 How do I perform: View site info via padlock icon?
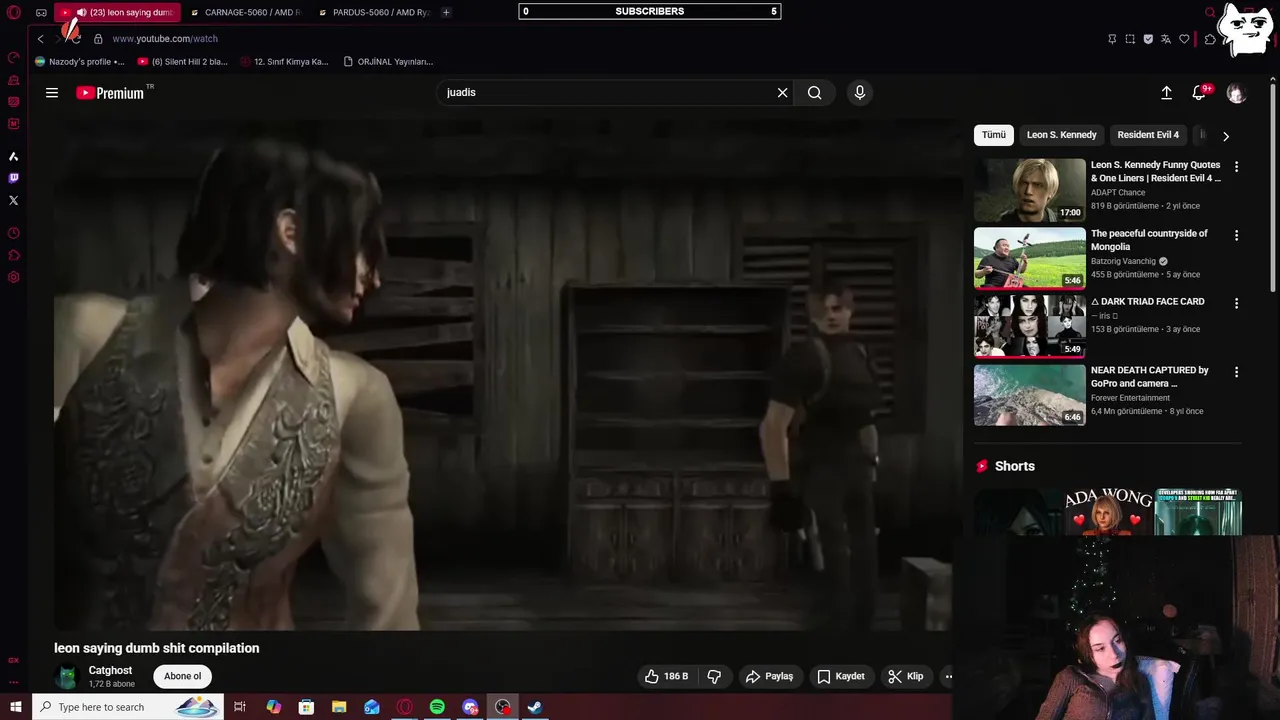click(98, 39)
